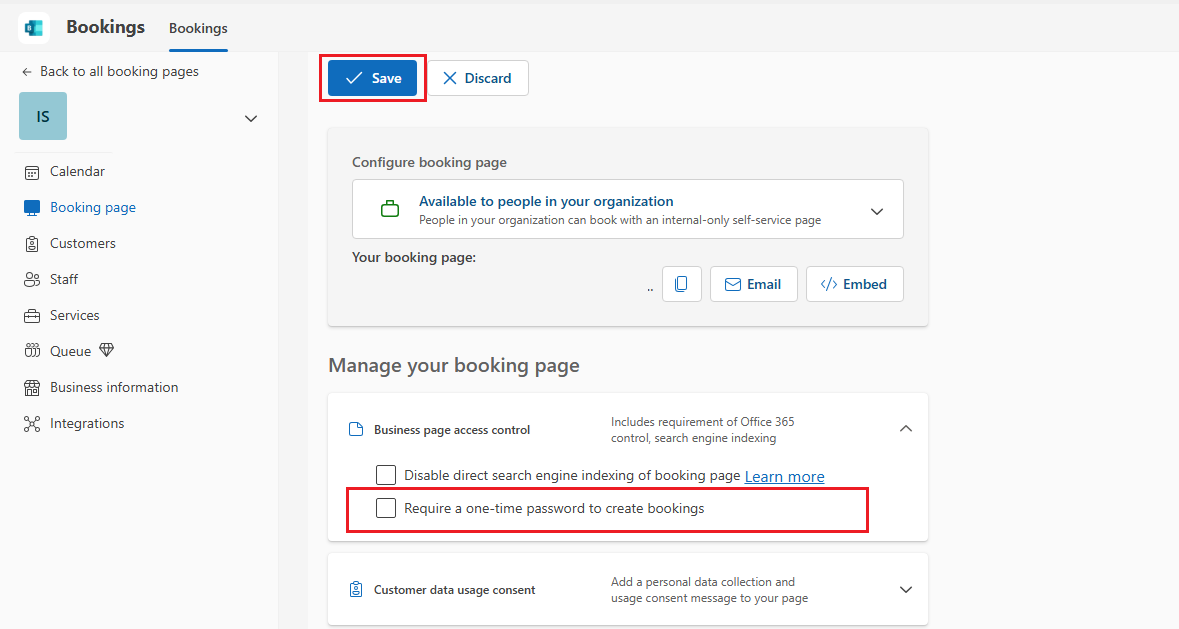
Task: Click the Staff people icon
Action: click(32, 280)
